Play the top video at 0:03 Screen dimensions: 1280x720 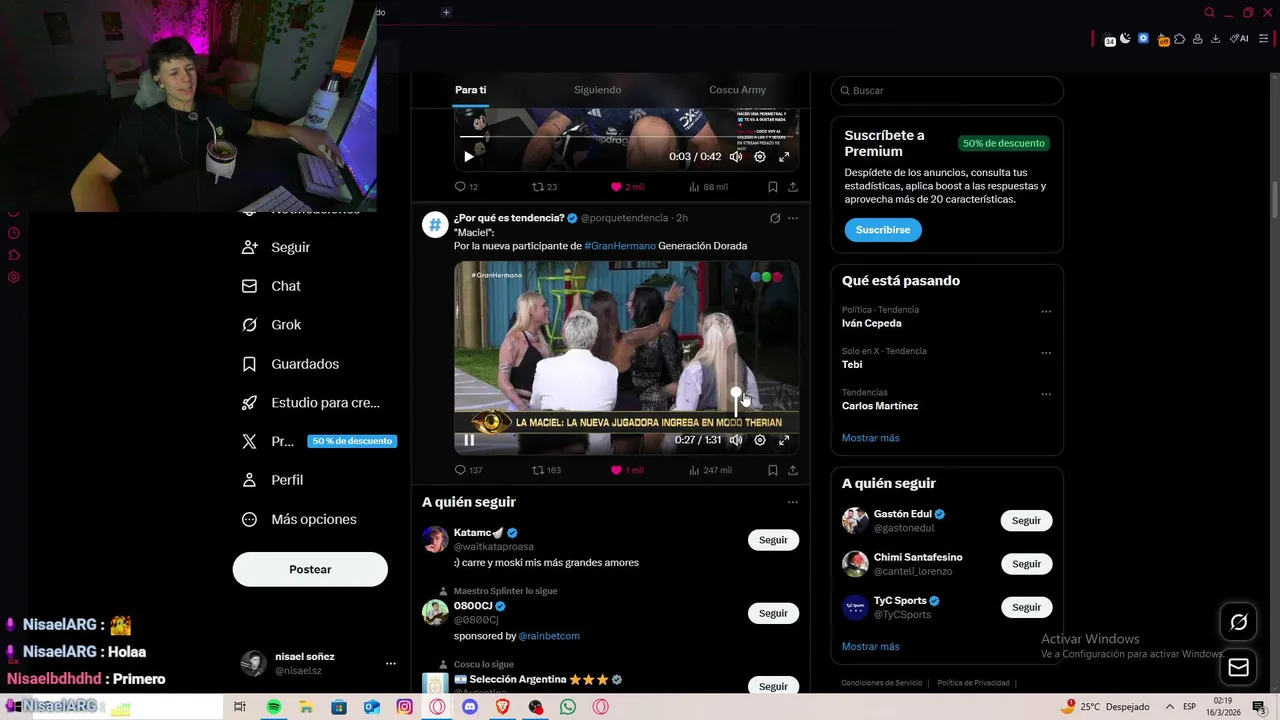coord(469,157)
